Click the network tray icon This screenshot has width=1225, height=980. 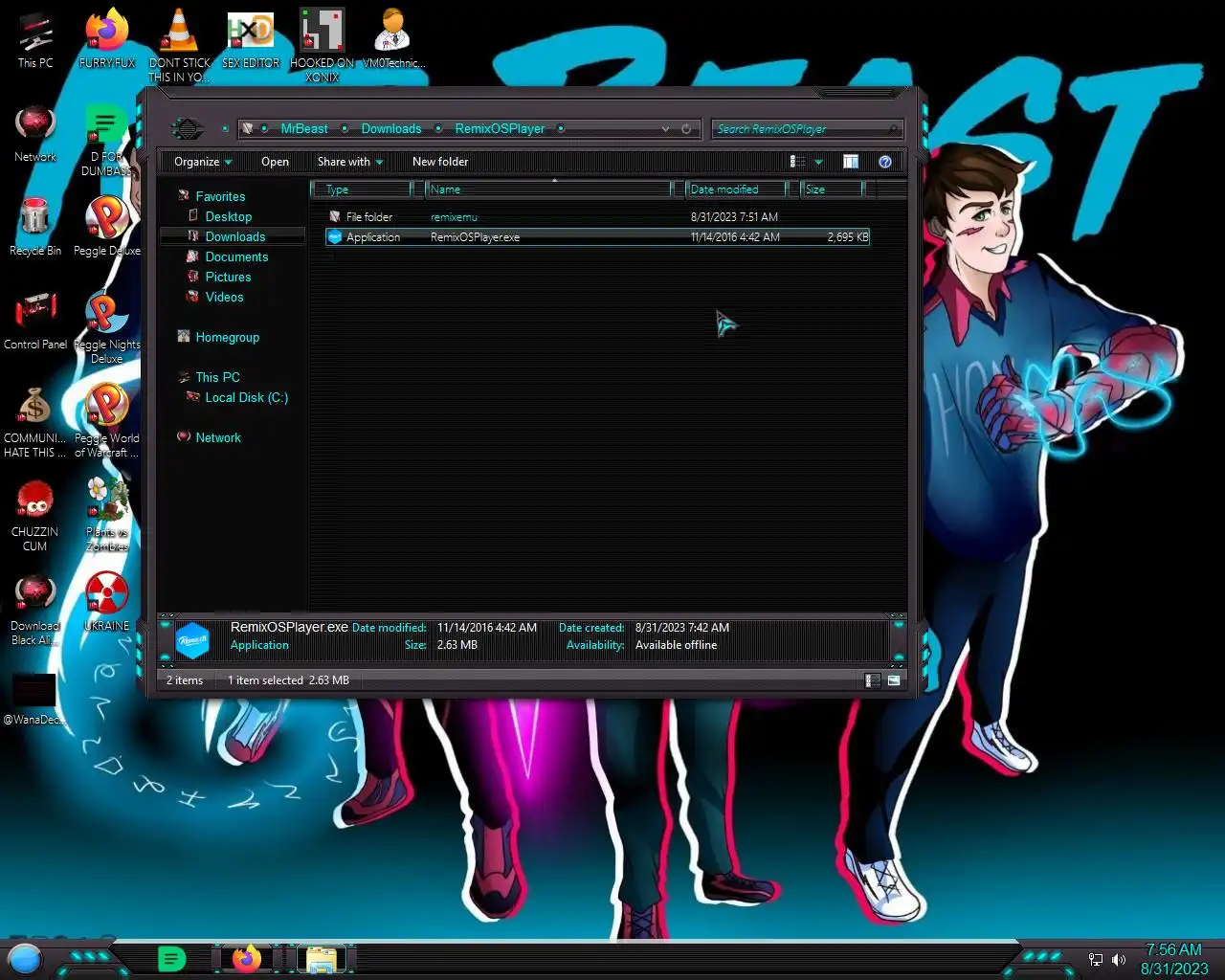(1096, 959)
